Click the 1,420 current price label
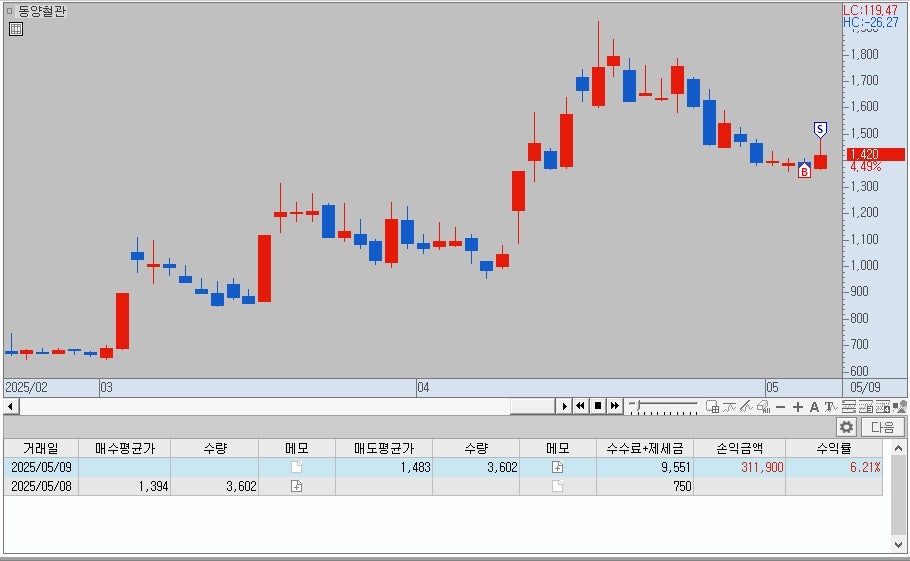Screen dimensions: 910x561 [x=875, y=154]
